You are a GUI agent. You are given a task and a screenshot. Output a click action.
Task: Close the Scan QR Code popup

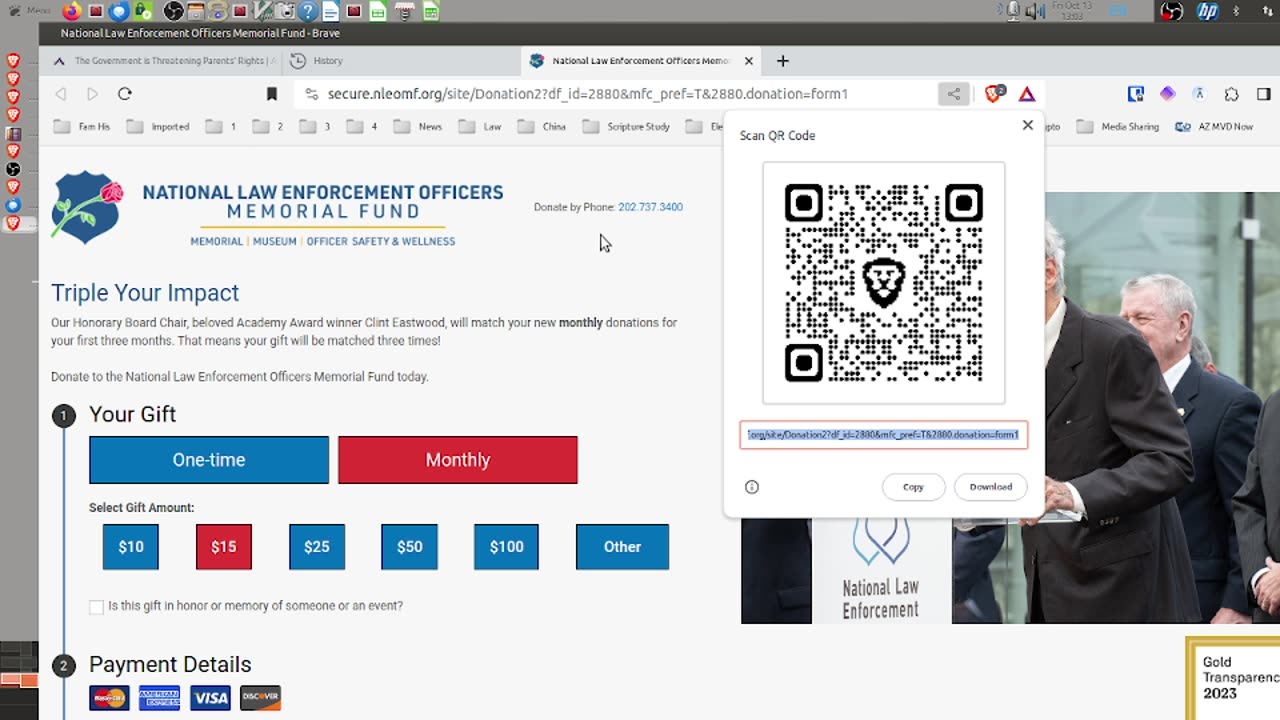tap(1027, 125)
